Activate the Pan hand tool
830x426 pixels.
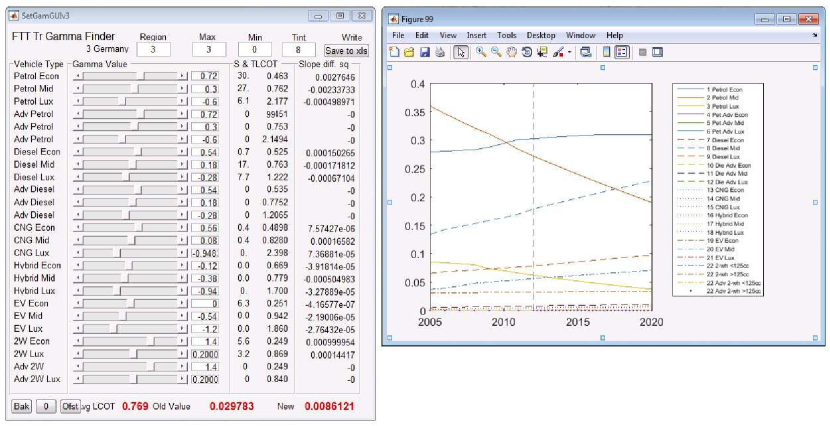point(509,51)
